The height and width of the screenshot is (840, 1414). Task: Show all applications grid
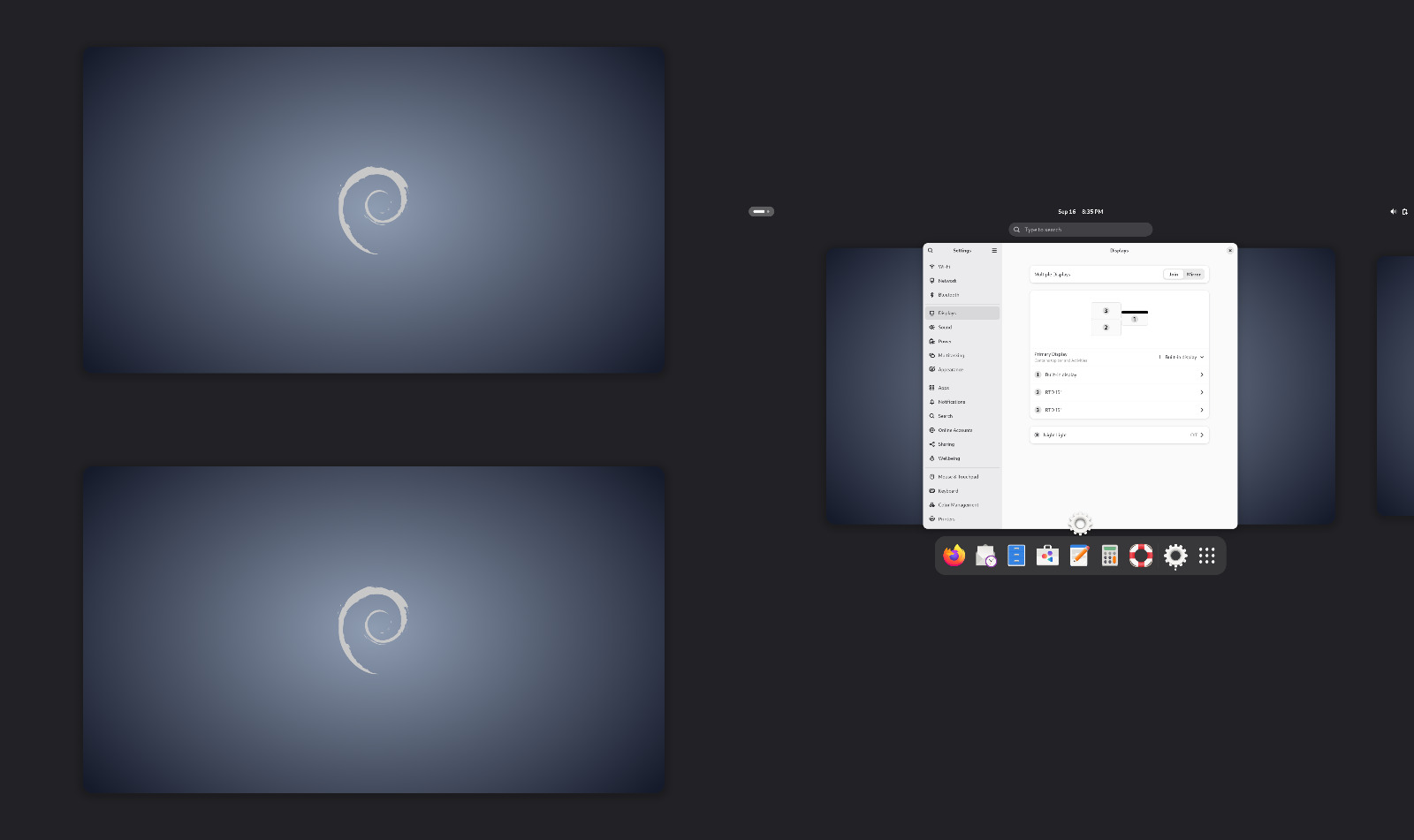coord(1206,556)
